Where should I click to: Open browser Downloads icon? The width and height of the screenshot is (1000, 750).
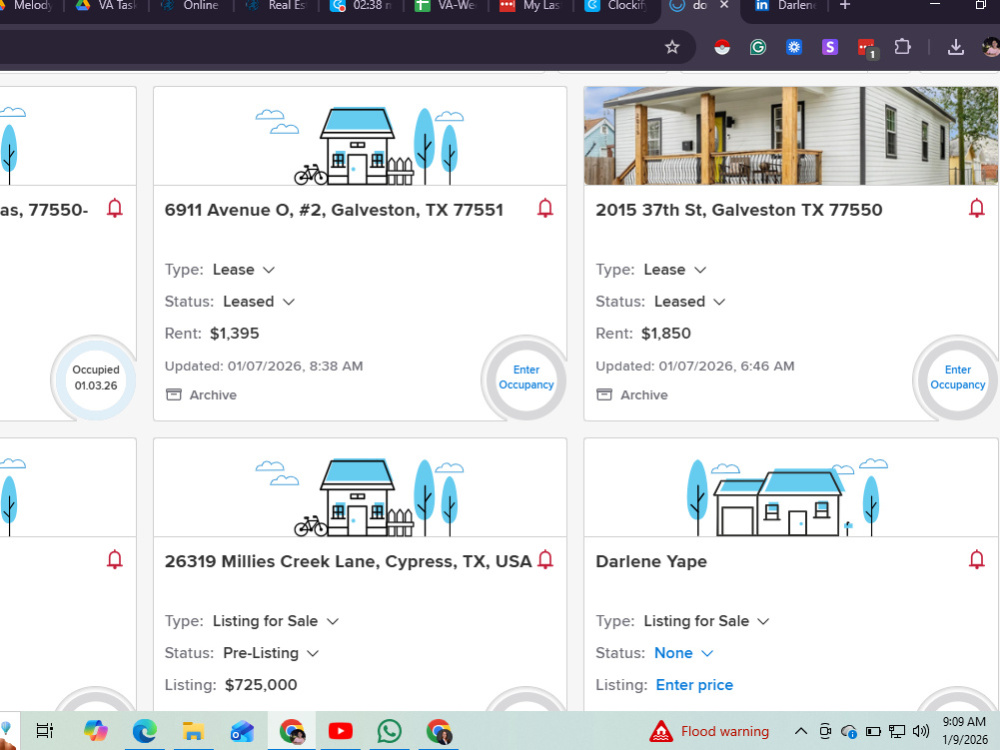tap(955, 47)
